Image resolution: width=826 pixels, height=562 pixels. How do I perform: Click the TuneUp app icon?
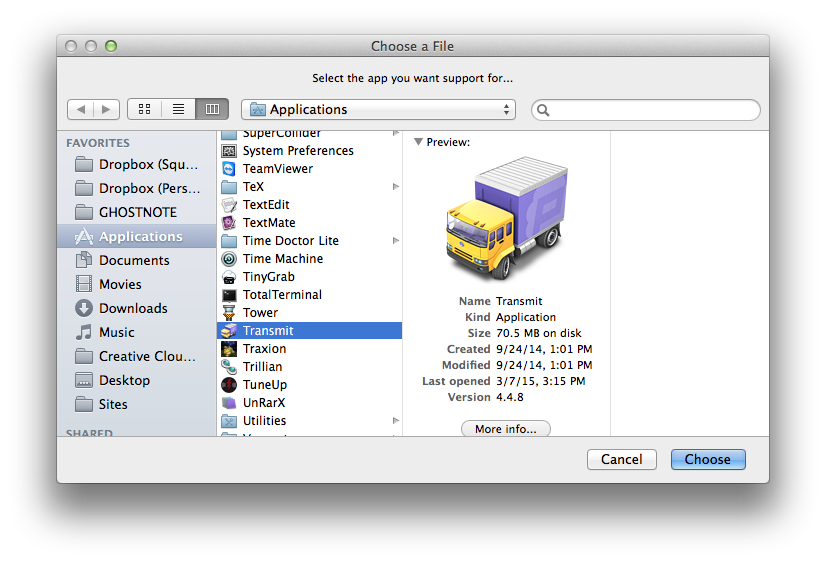229,385
